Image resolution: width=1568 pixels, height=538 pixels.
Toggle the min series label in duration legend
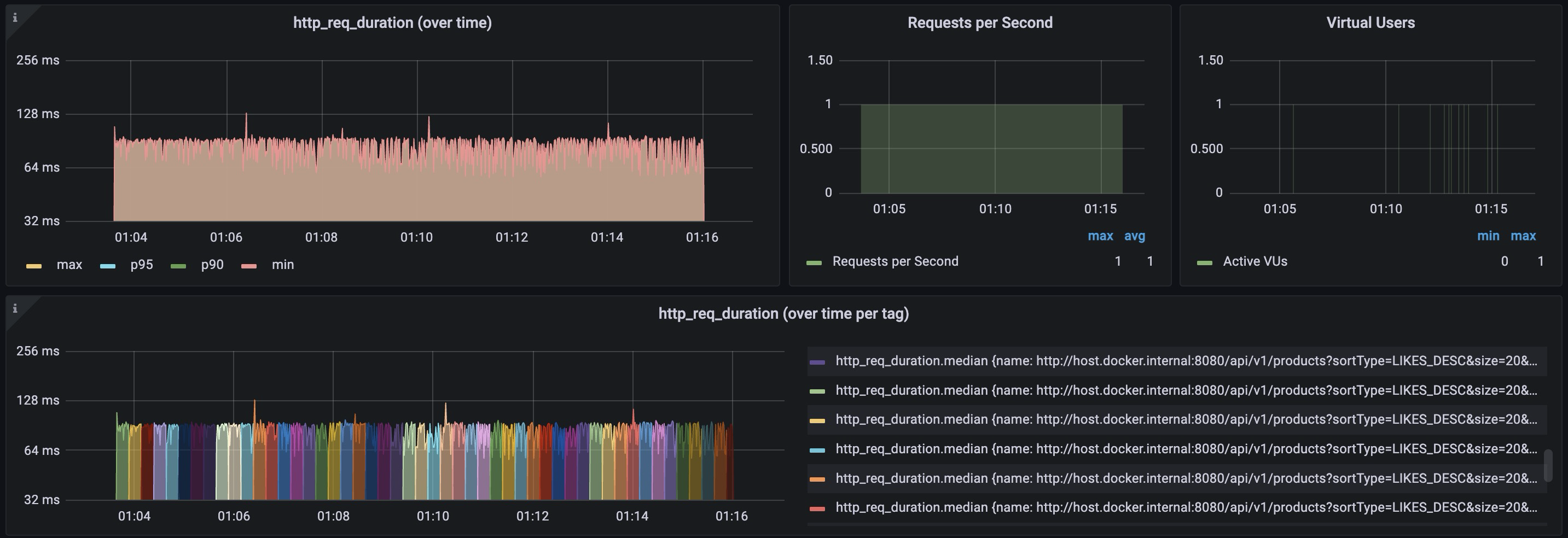282,265
